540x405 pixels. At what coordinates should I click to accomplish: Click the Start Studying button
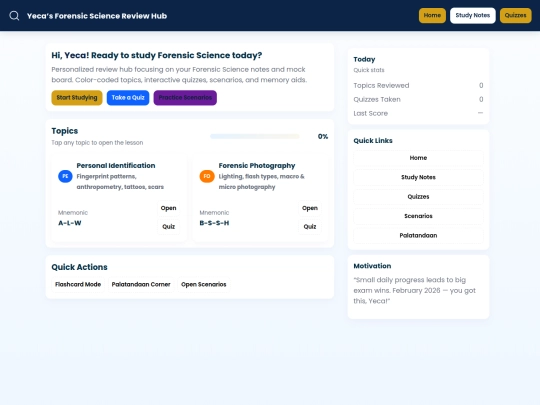77,98
